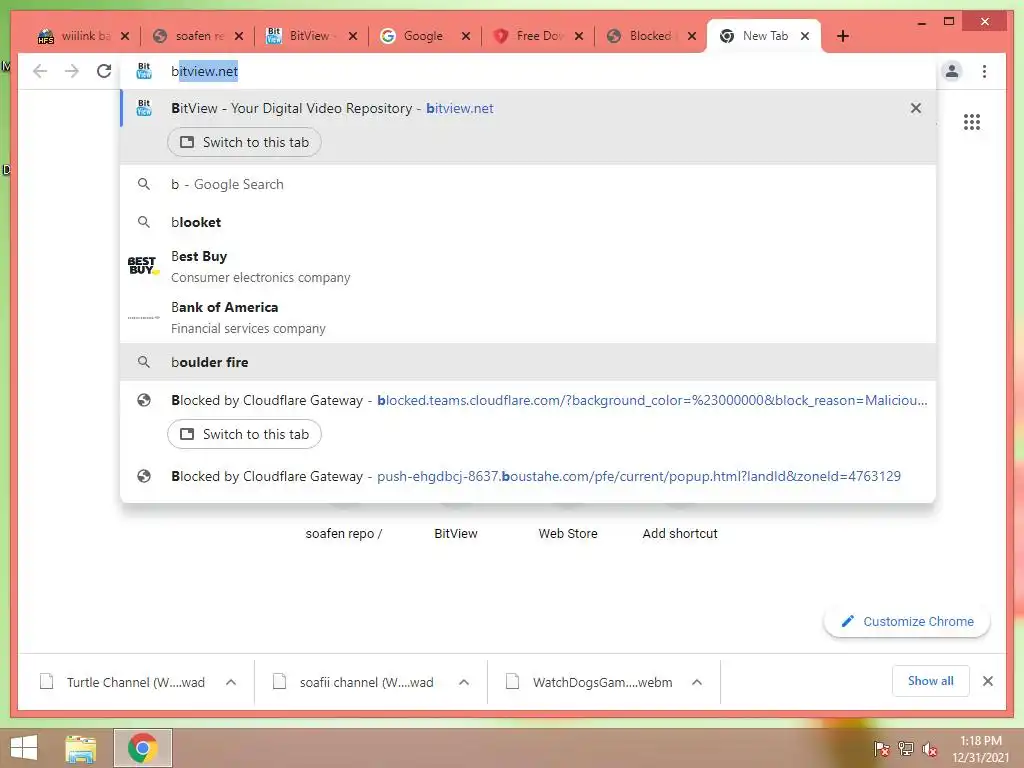Select the blooket search suggestion
This screenshot has width=1024, height=768.
pos(528,222)
